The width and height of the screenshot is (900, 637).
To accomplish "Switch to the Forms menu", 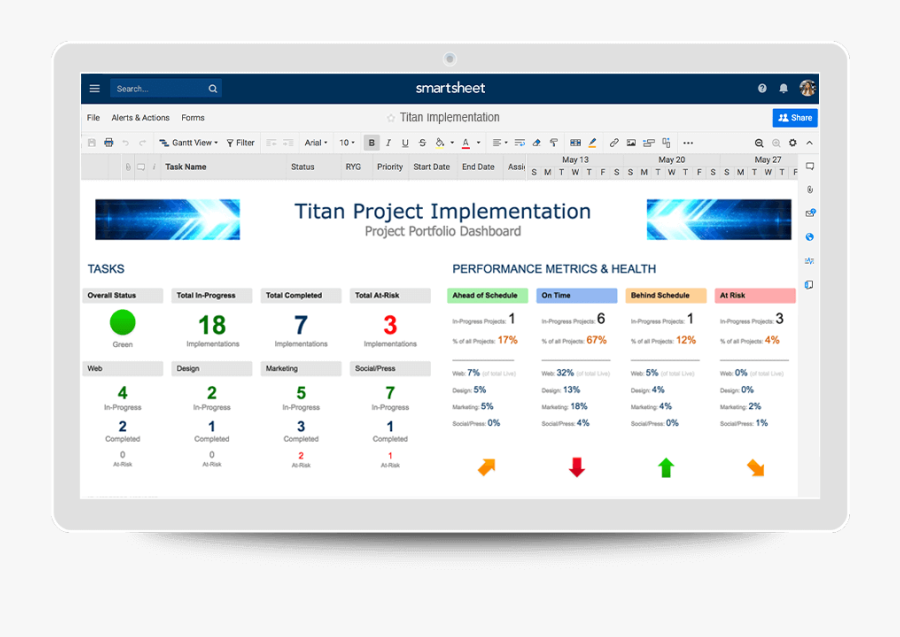I will pos(192,117).
